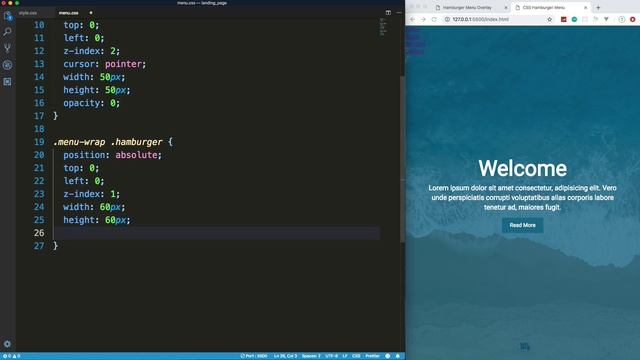Click the Vue devtools extension icon
The height and width of the screenshot is (360, 640).
(606, 19)
